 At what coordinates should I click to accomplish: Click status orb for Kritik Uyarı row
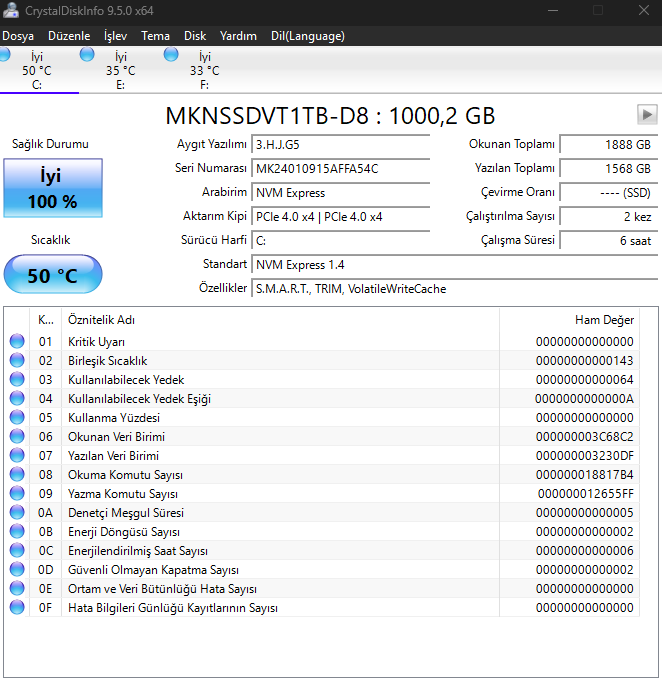point(17,342)
